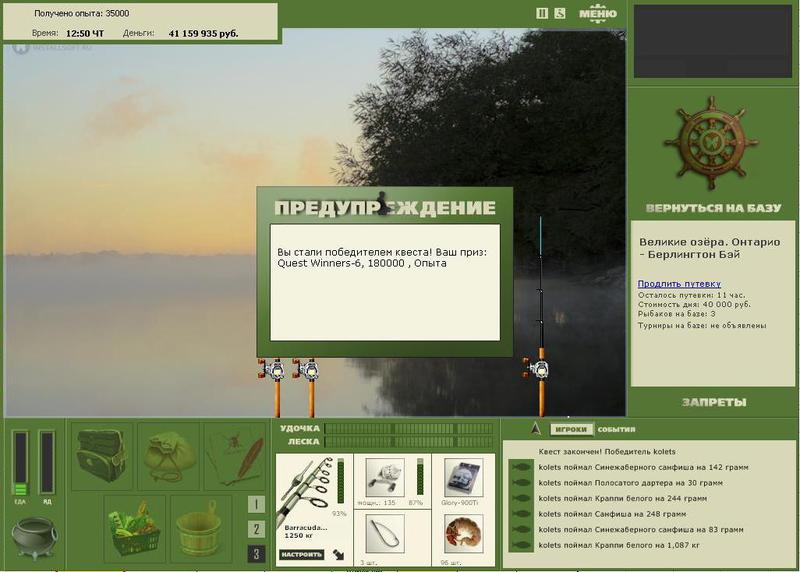Click the money amount 41 159 935 руб.
This screenshot has height=572, width=800.
click(x=203, y=34)
